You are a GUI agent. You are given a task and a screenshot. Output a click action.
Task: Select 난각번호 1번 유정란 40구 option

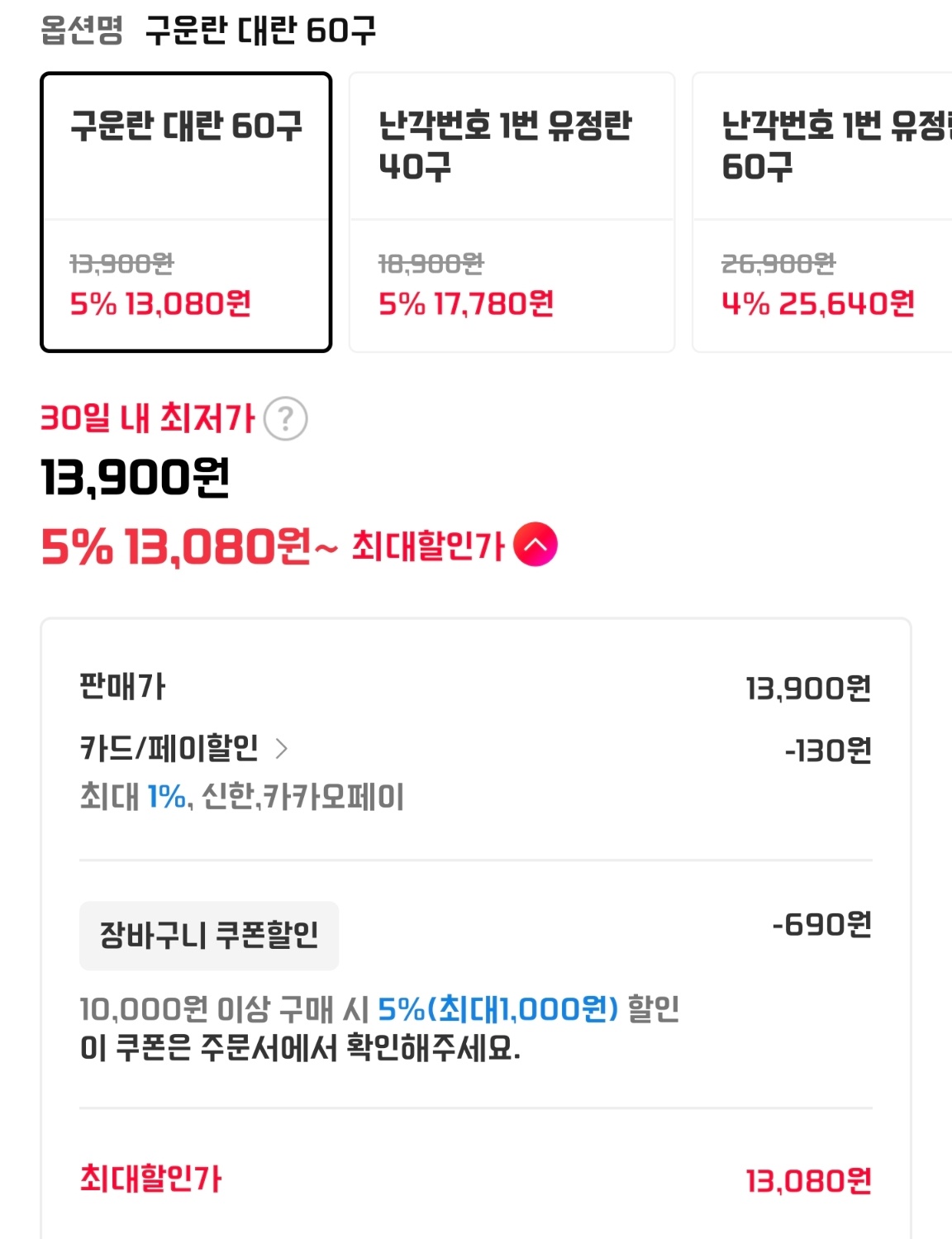[x=512, y=212]
